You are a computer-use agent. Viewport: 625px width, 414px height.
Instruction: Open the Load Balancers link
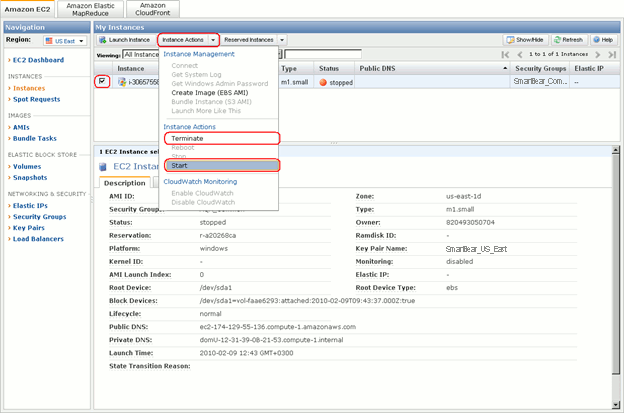(x=38, y=239)
